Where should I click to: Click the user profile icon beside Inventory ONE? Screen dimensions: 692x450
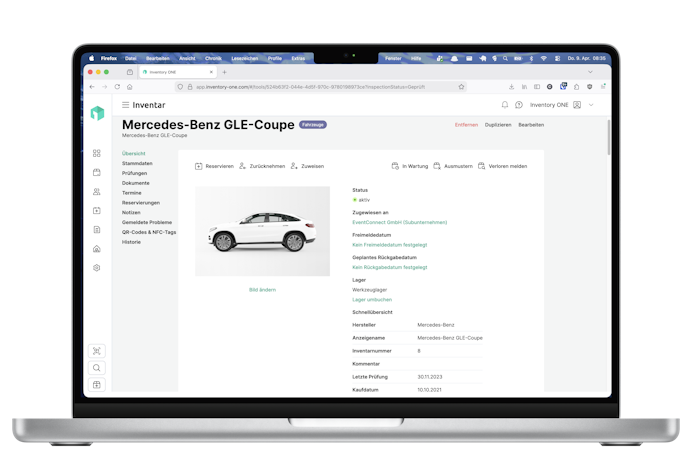point(577,105)
